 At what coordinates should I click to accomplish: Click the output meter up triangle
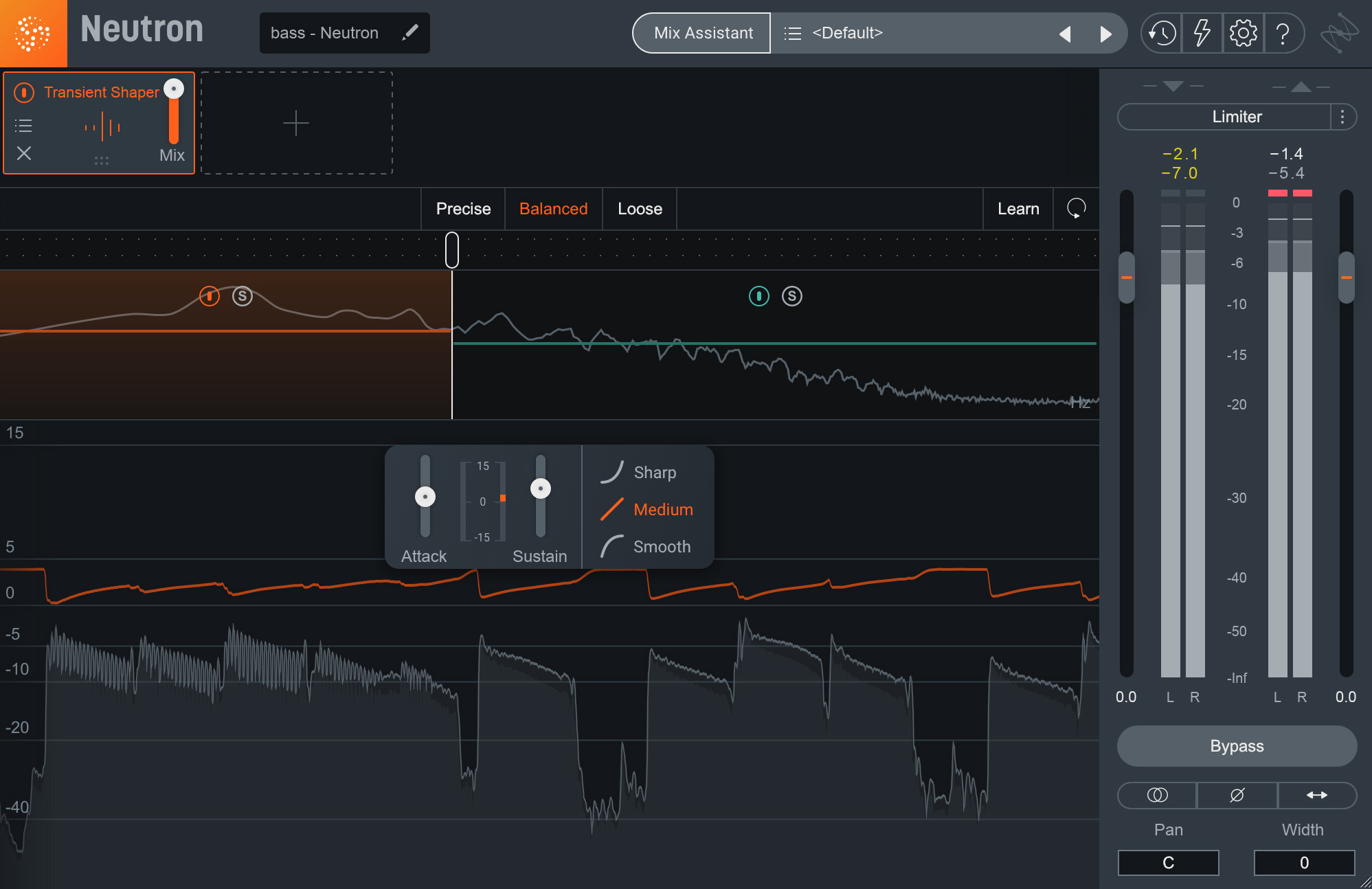pyautogui.click(x=1301, y=86)
